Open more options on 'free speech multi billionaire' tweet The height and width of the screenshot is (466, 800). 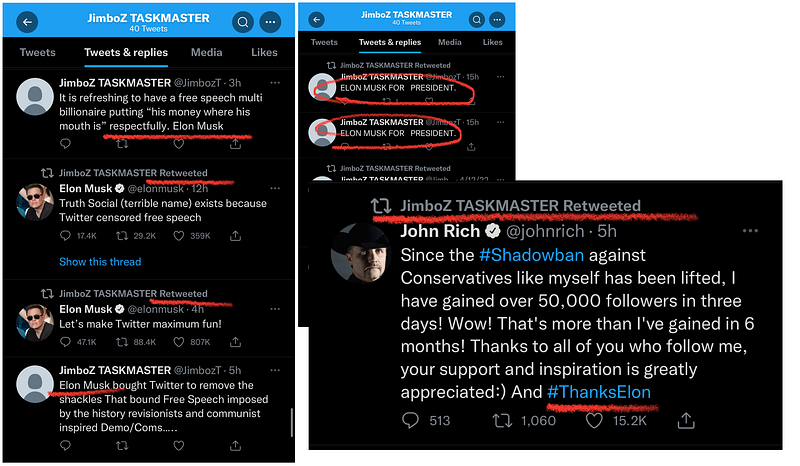pyautogui.click(x=275, y=83)
